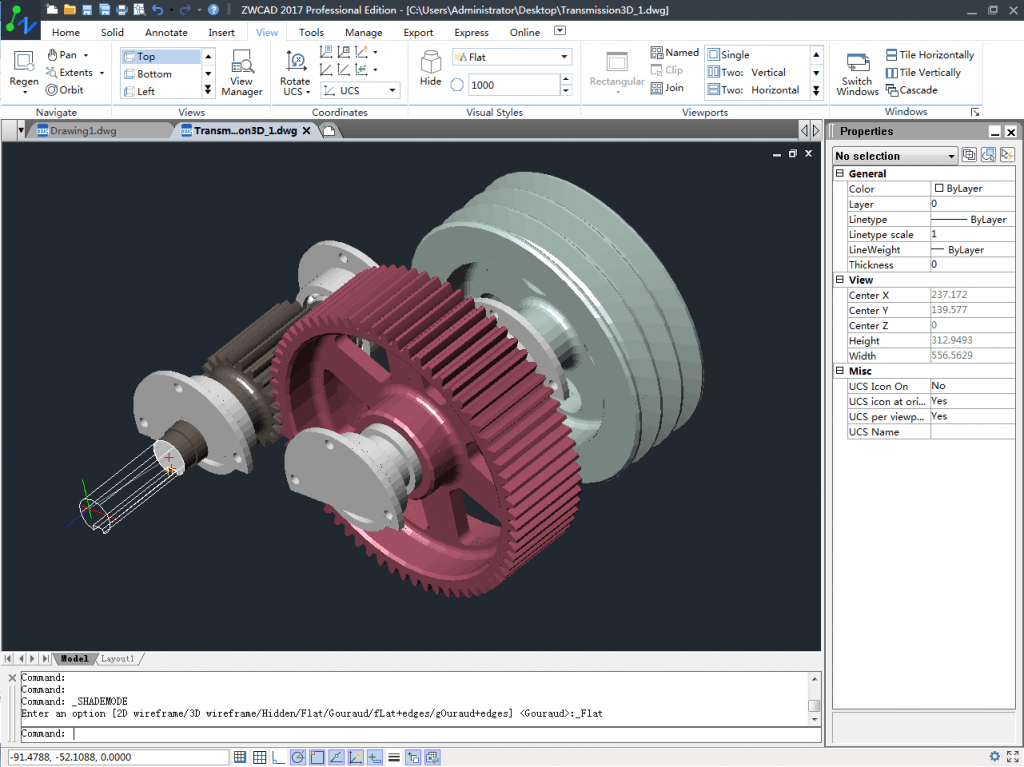Collapse the General section in Properties
The width and height of the screenshot is (1024, 767).
[839, 174]
